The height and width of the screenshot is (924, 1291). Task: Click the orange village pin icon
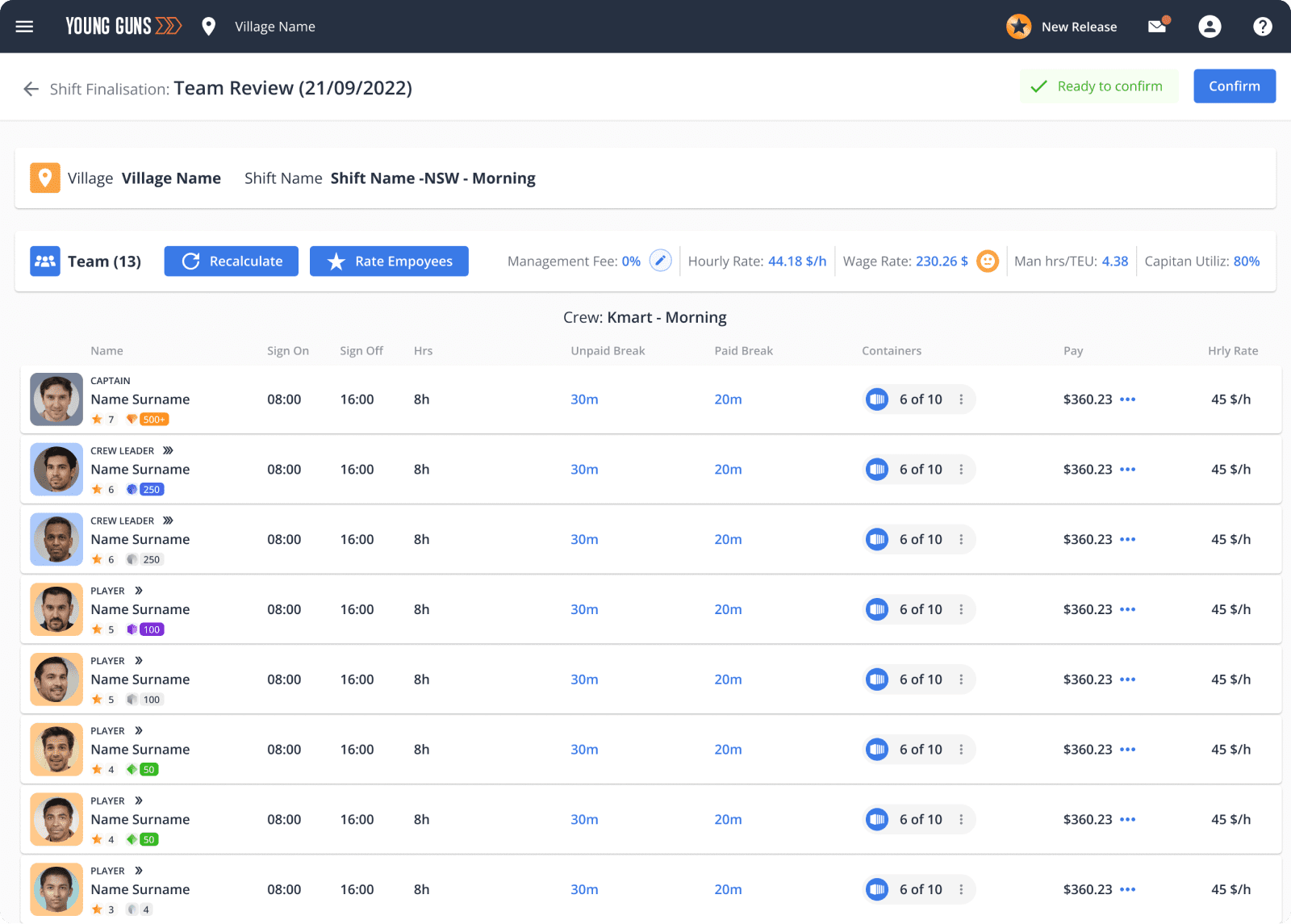[45, 178]
